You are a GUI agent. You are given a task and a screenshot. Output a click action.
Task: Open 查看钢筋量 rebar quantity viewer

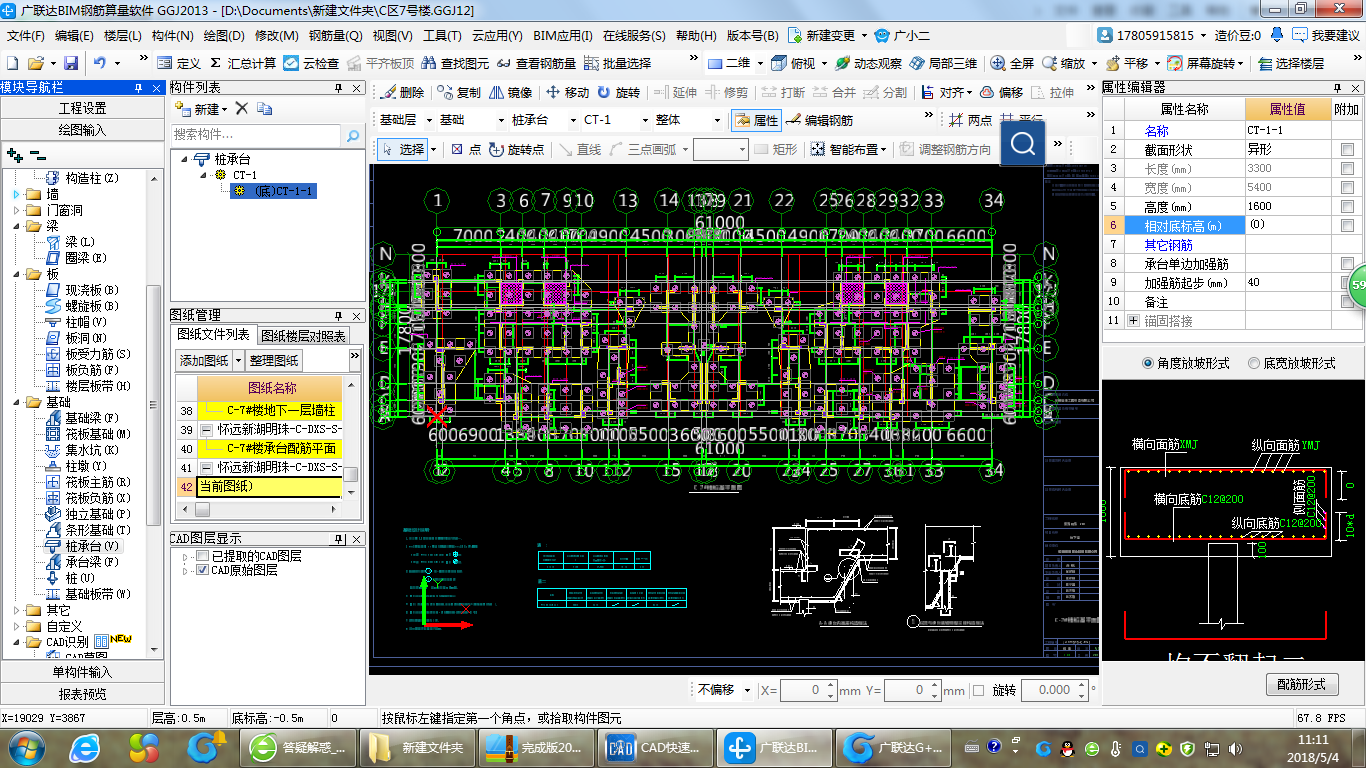[x=536, y=63]
